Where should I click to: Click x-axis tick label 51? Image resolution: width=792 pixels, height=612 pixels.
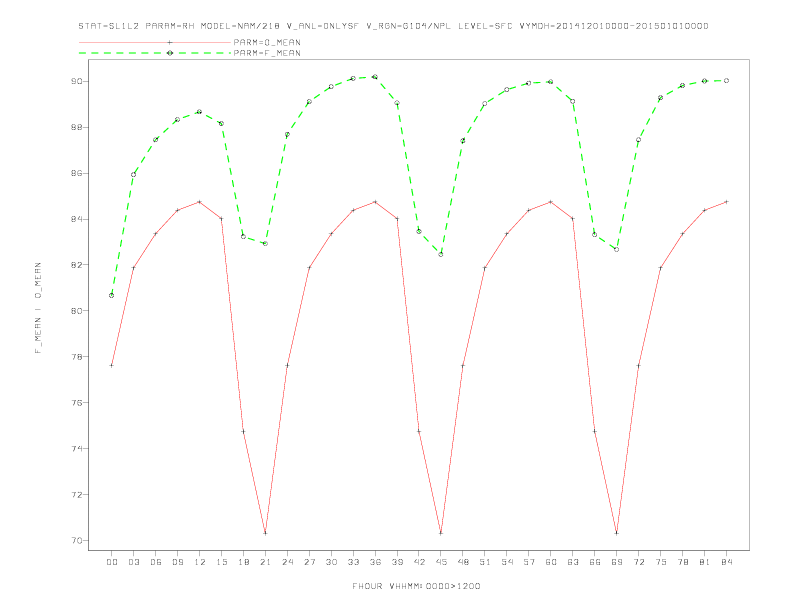485,562
